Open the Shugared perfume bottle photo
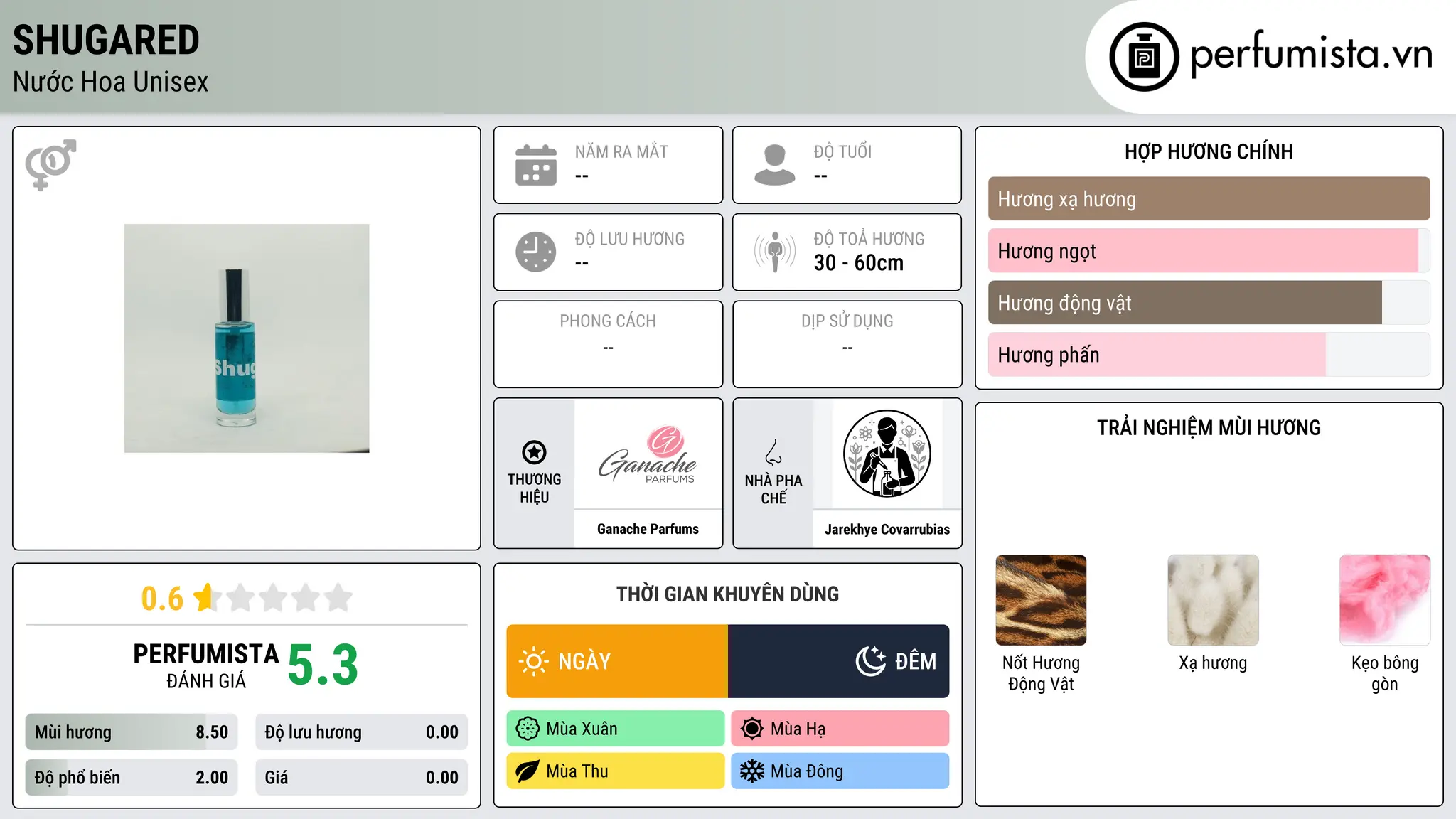Image resolution: width=1456 pixels, height=819 pixels. (x=247, y=338)
